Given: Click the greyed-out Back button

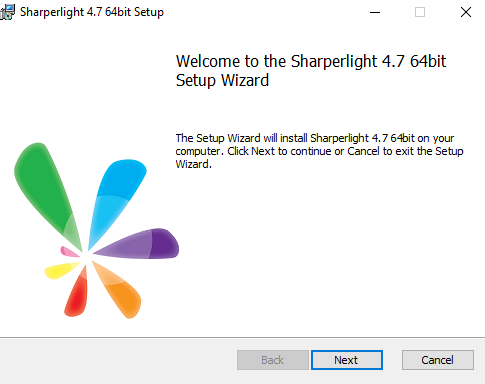Looking at the screenshot, I should [x=273, y=360].
